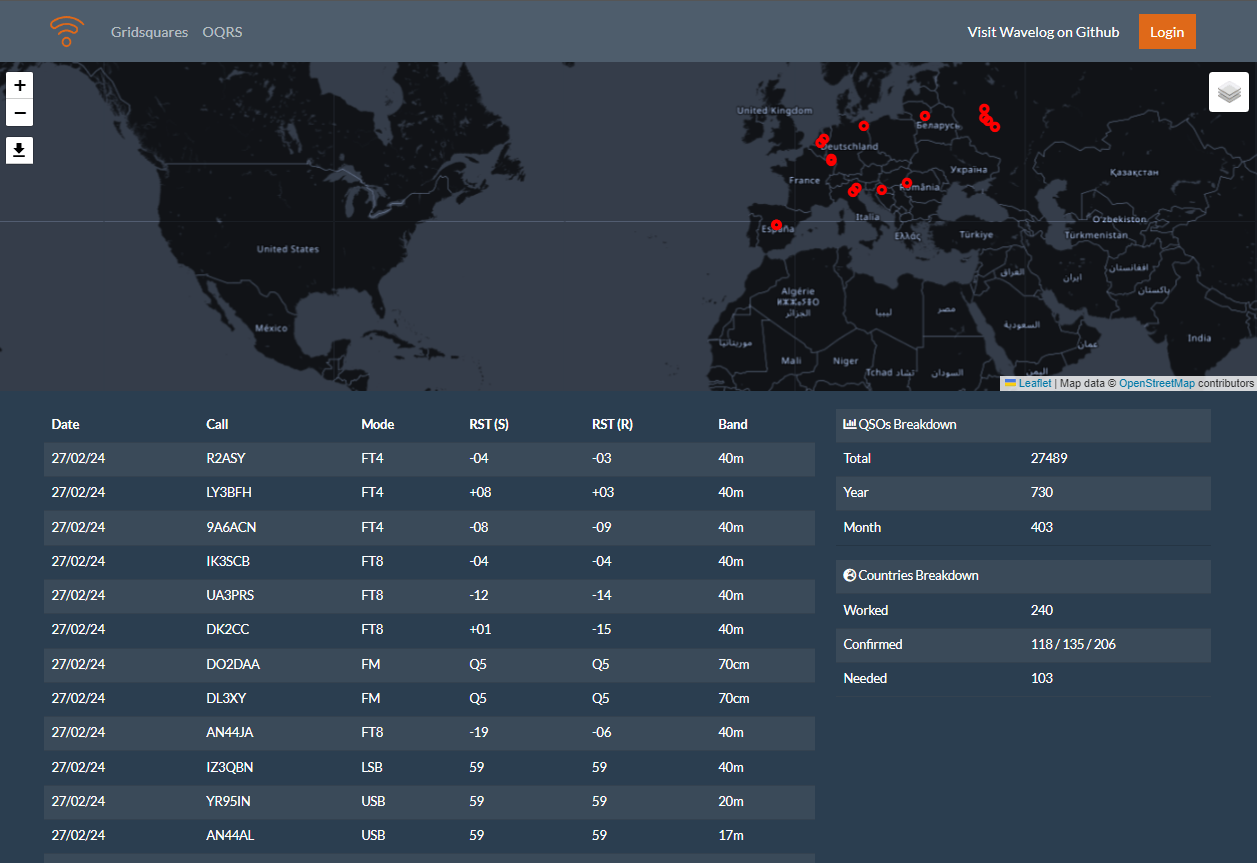1257x863 pixels.
Task: Open the OQRS page
Action: [222, 32]
